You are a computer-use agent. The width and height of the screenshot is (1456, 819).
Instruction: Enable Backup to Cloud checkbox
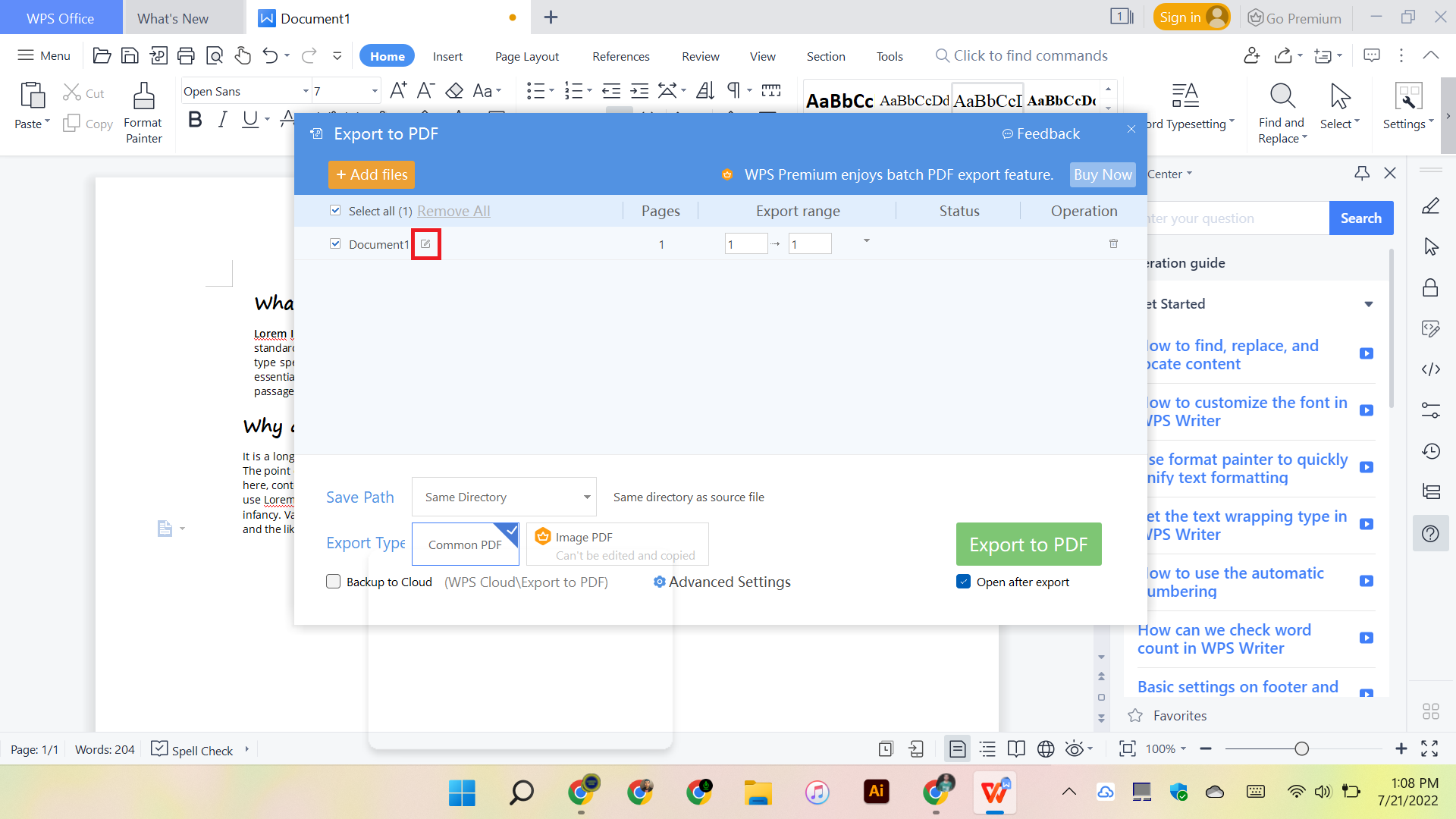[333, 582]
